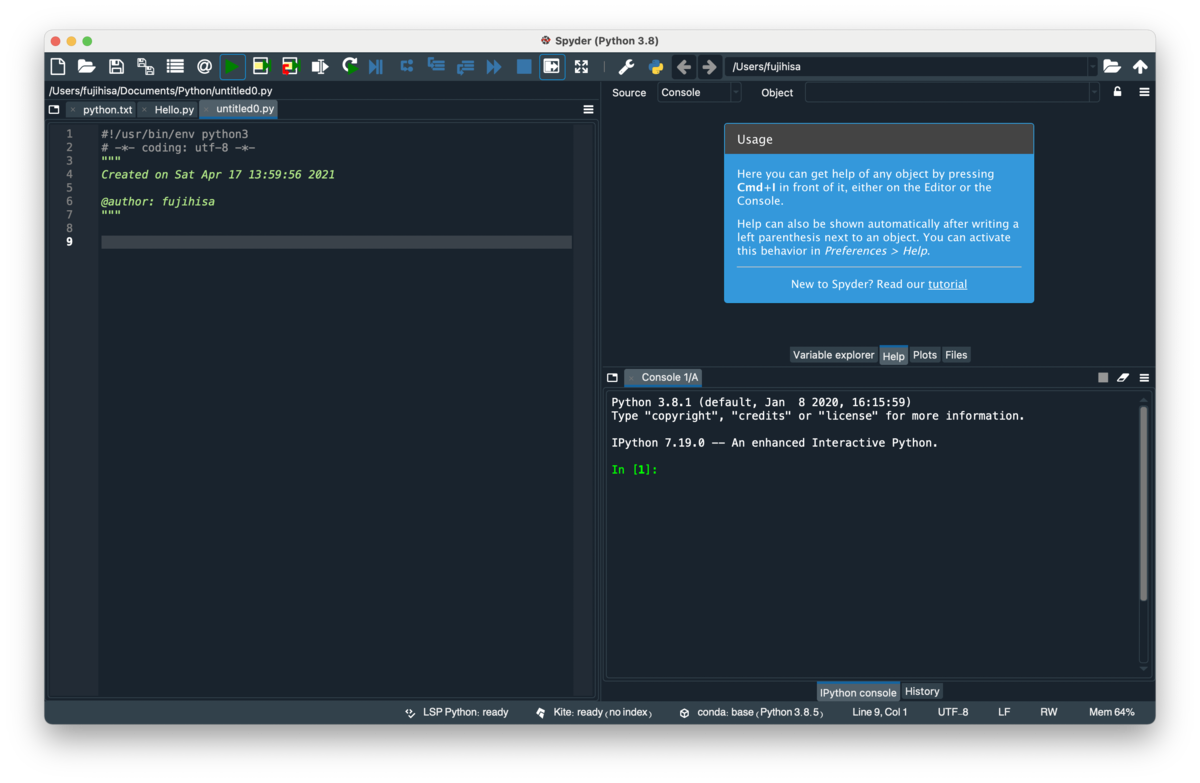Open the Variable explorer tab
Viewport: 1200px width, 783px height.
833,355
